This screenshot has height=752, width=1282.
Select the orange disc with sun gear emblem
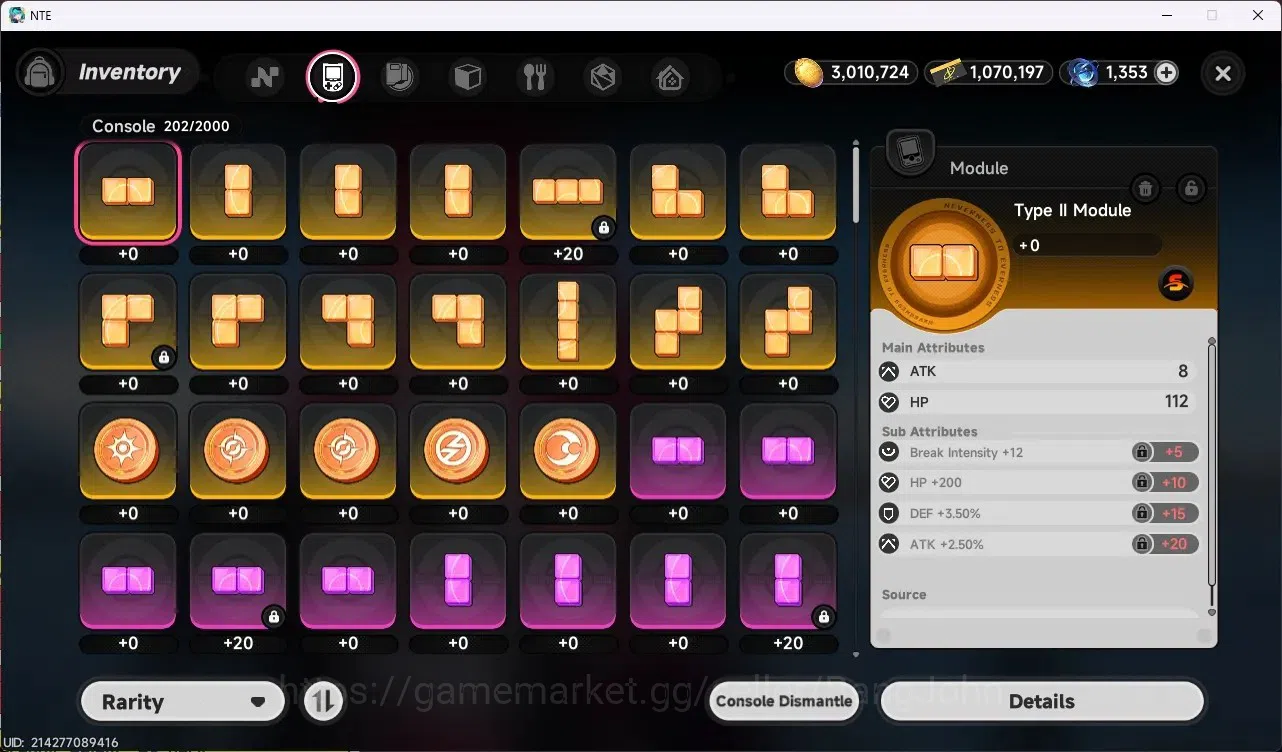(128, 451)
